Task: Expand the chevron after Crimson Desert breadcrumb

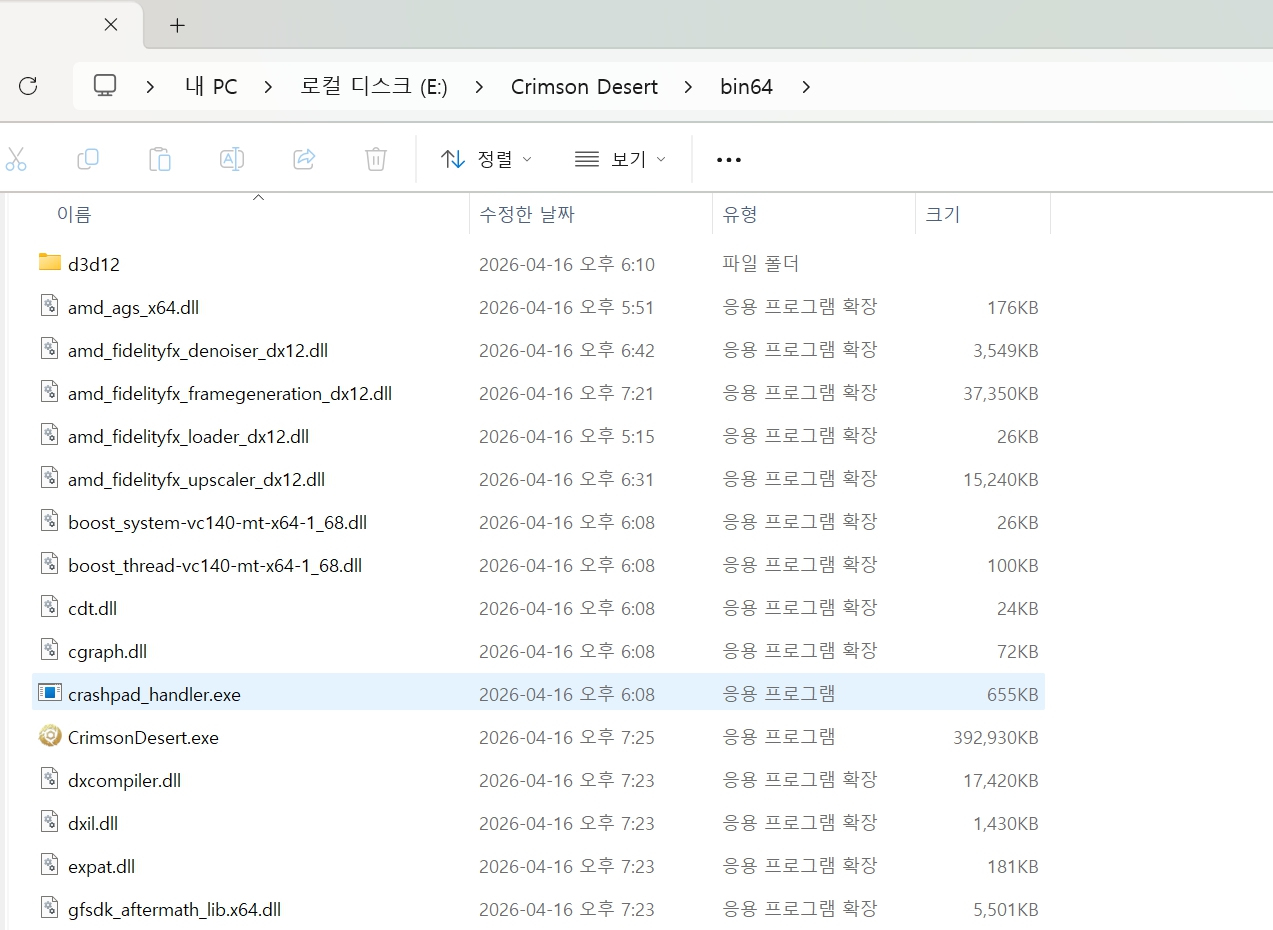Action: click(688, 87)
